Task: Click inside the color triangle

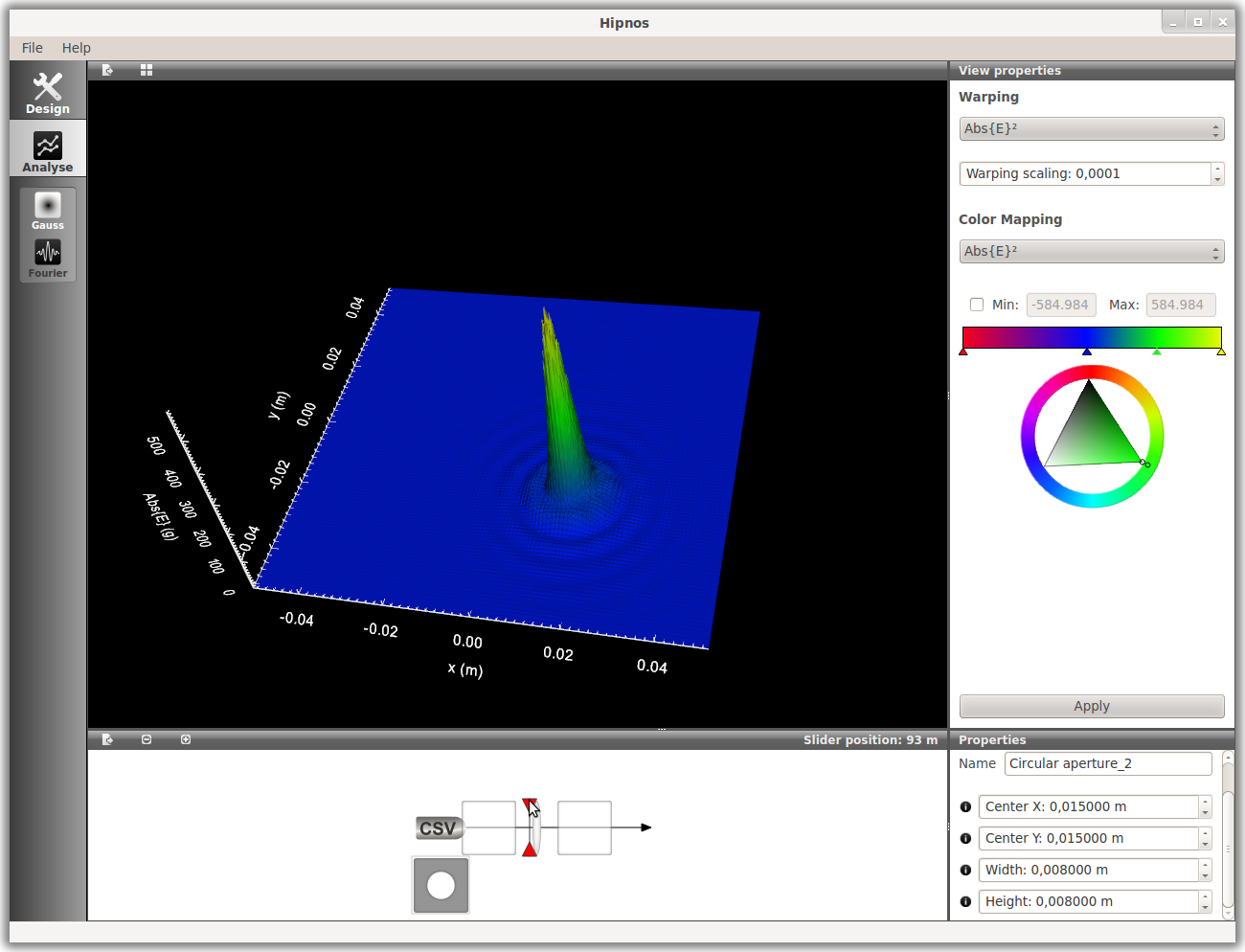Action: [x=1092, y=436]
